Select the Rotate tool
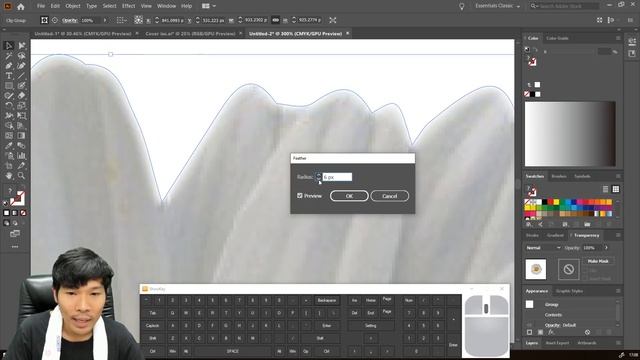Image resolution: width=640 pixels, height=360 pixels. tap(9, 106)
